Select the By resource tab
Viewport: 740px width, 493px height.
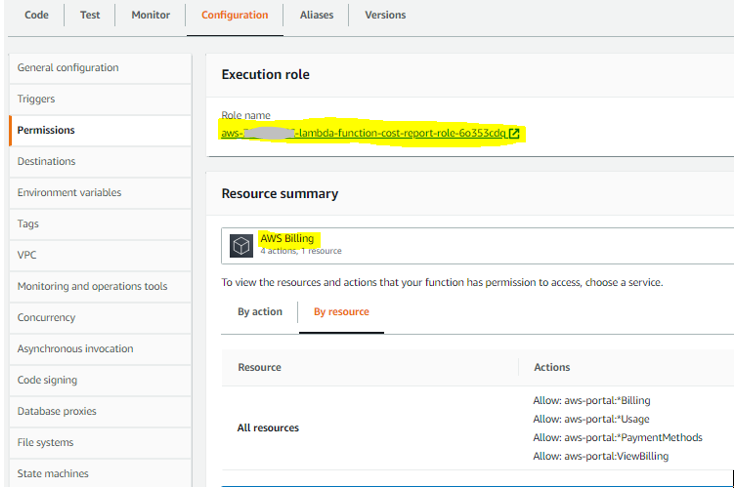(x=341, y=312)
